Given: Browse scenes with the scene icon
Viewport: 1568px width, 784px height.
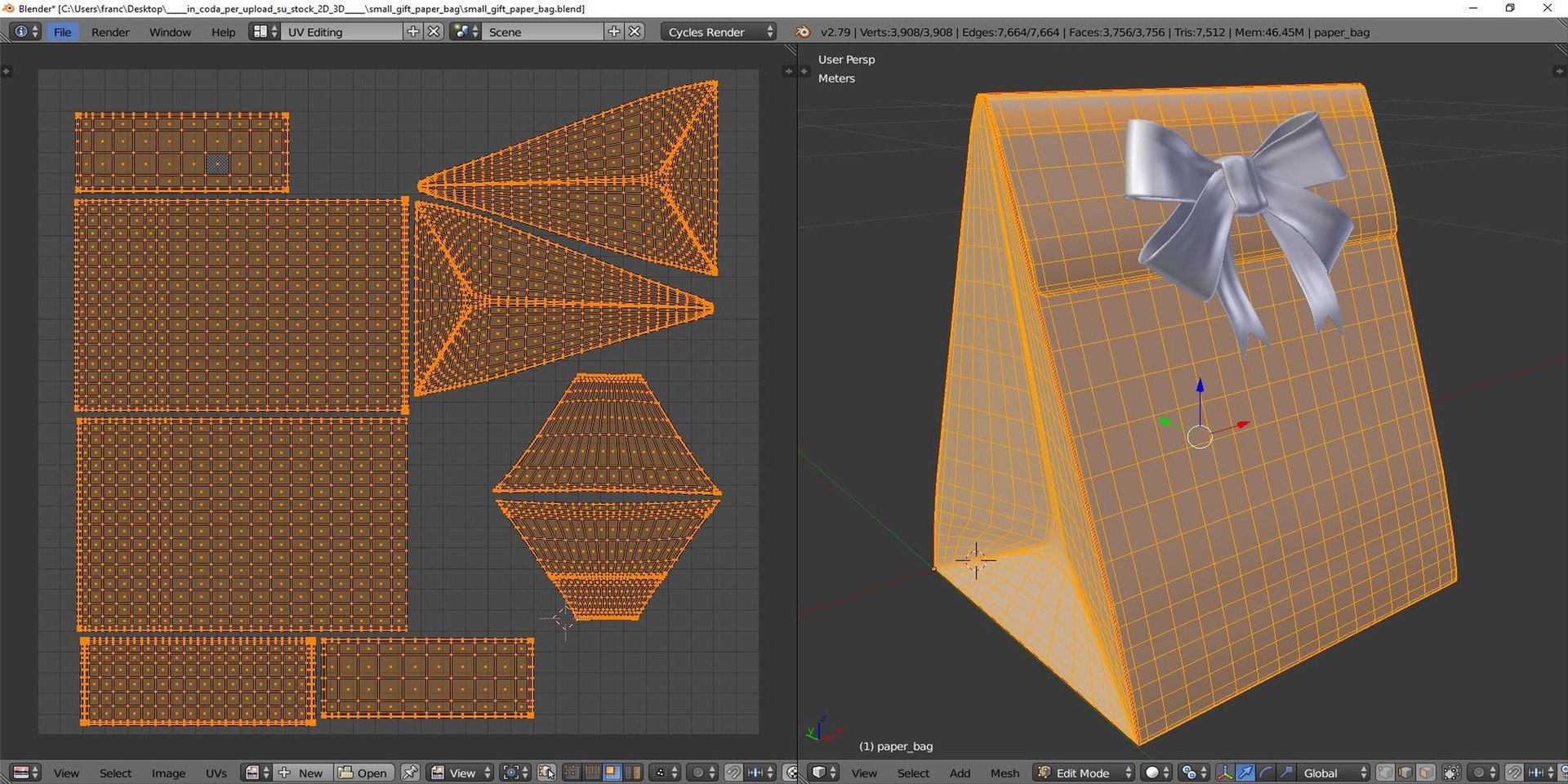Looking at the screenshot, I should tap(465, 32).
